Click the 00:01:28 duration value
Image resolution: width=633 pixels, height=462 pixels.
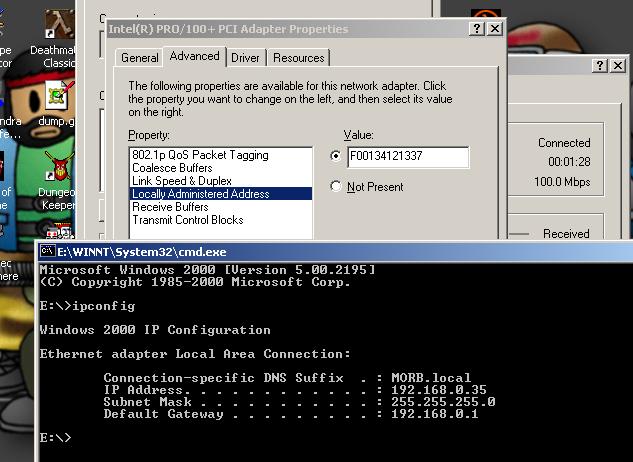(x=569, y=162)
